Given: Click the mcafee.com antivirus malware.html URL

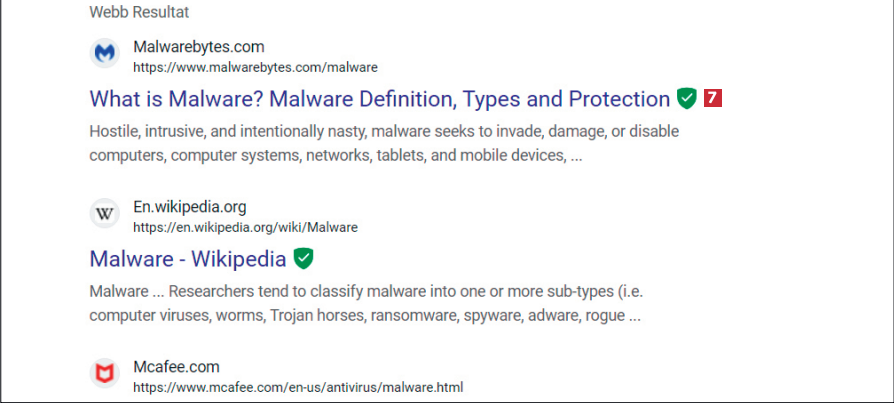Looking at the screenshot, I should click(x=298, y=387).
